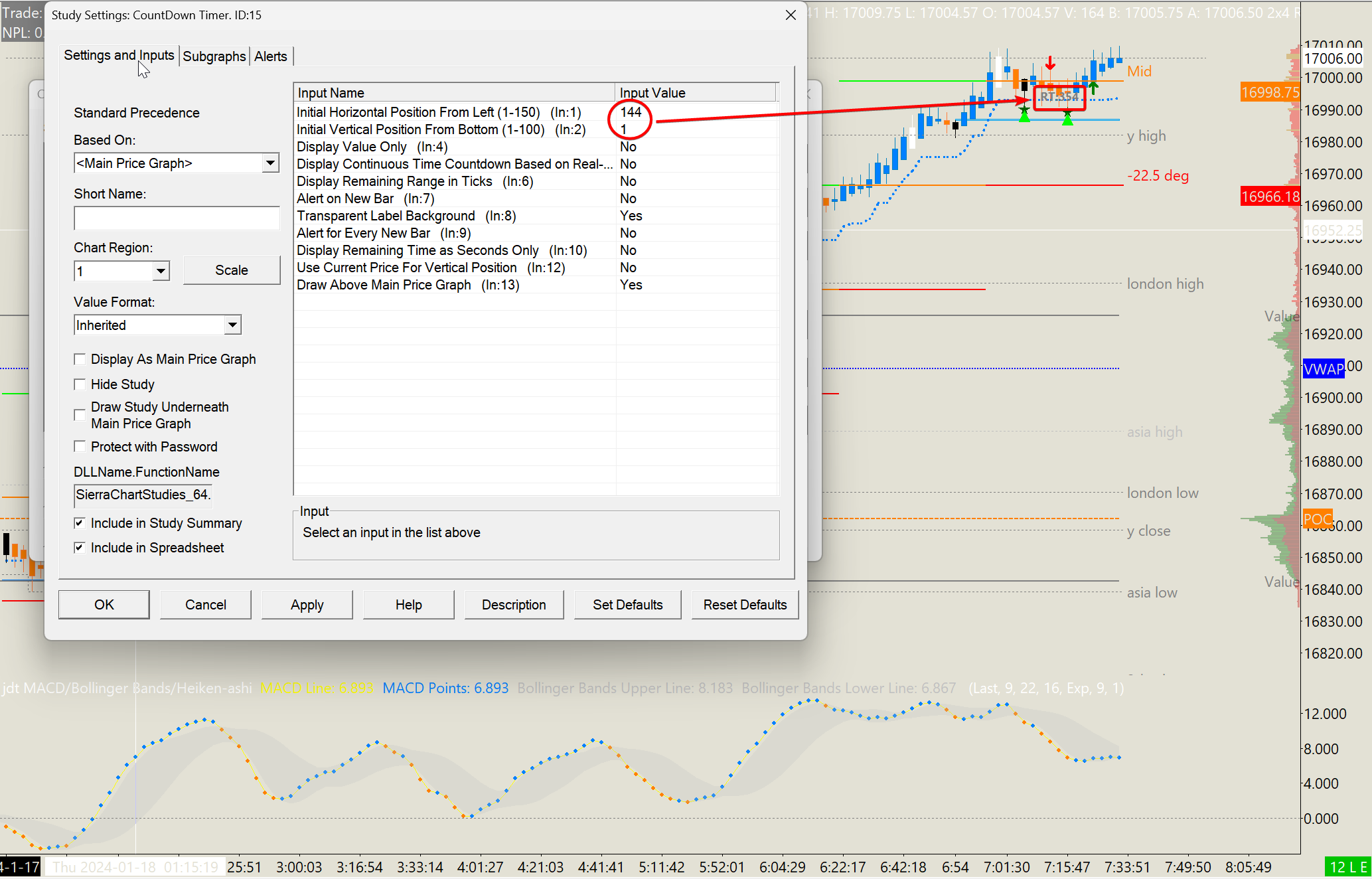
Task: Click the orange 16998.75 price tag
Action: (1269, 92)
